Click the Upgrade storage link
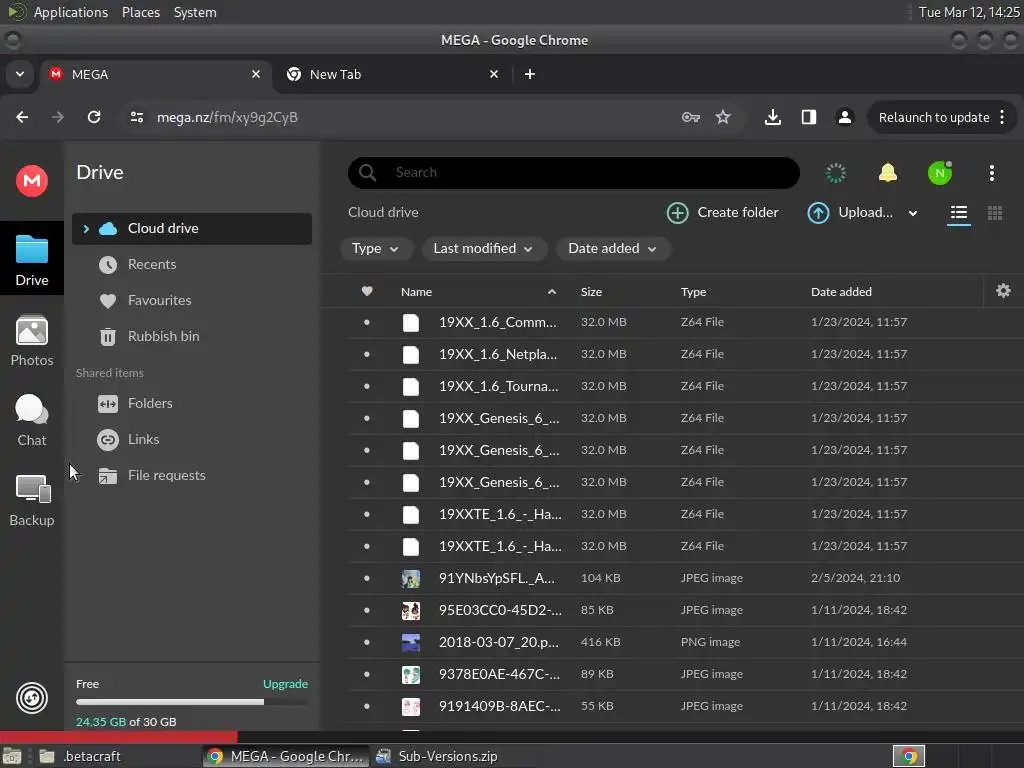Viewport: 1024px width, 768px height. 285,684
